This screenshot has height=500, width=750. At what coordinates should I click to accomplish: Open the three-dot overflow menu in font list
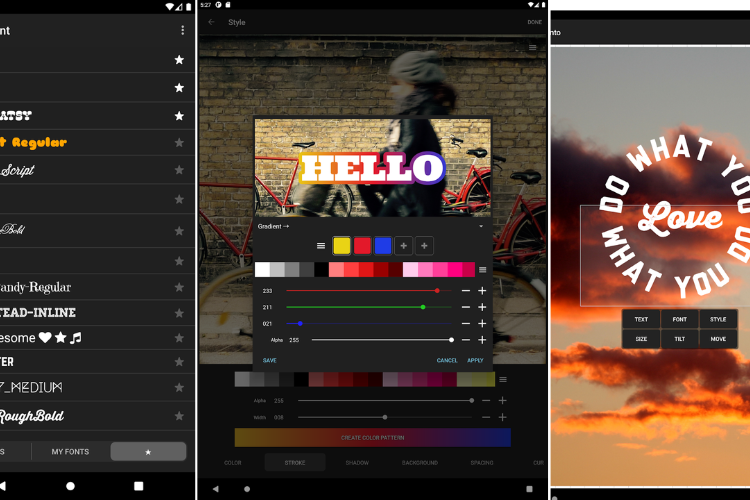182,30
